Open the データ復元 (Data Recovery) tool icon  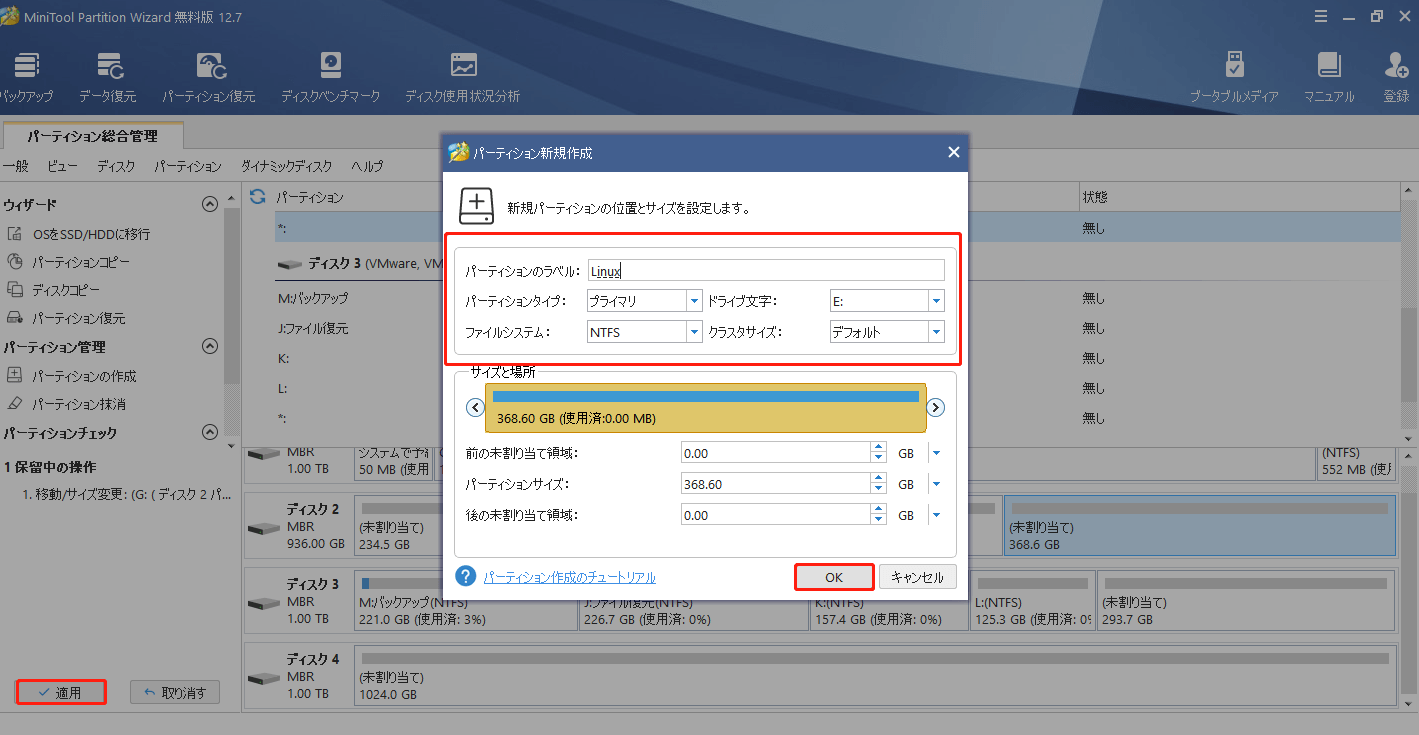[108, 67]
